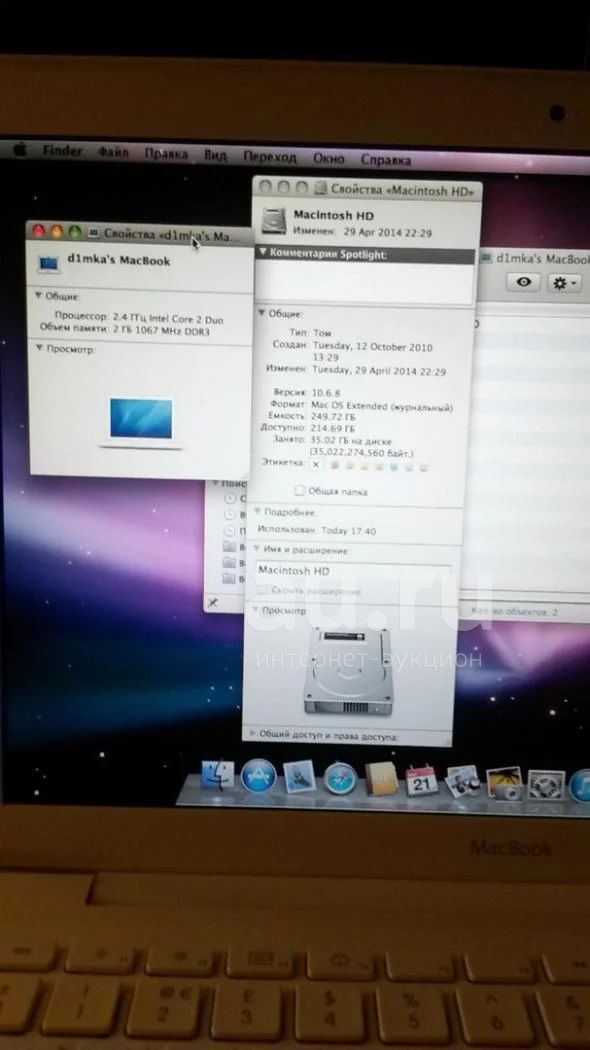Viewport: 590px width, 1050px height.
Task: Open the Переход menu
Action: point(269,157)
